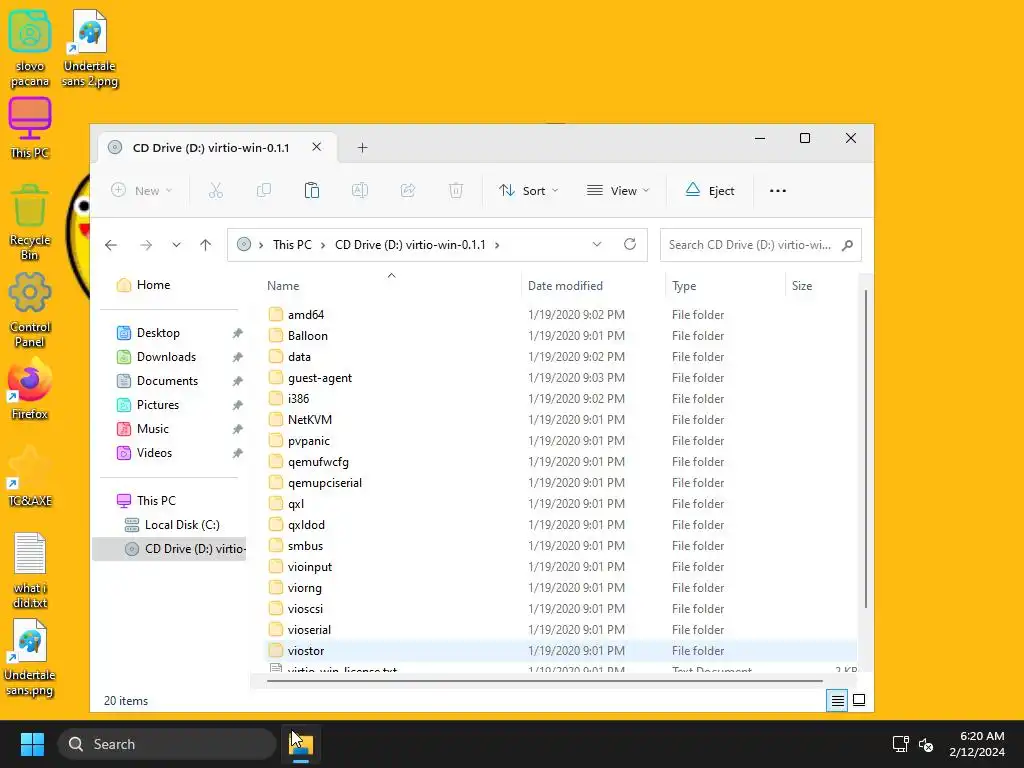This screenshot has width=1024, height=768.
Task: Click the Share icon in toolbar
Action: pyautogui.click(x=408, y=191)
